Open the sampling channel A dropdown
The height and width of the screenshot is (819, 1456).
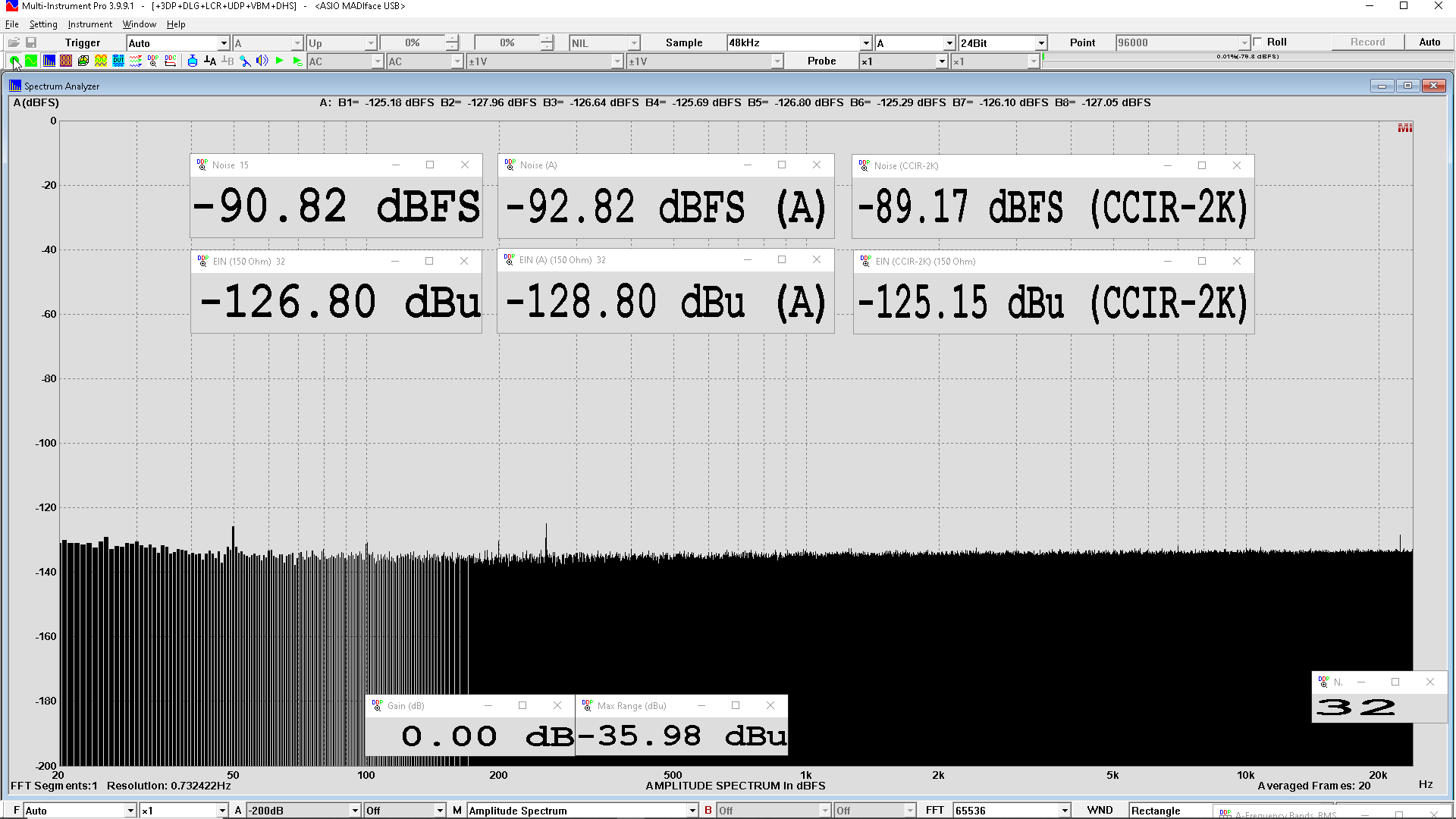[949, 43]
